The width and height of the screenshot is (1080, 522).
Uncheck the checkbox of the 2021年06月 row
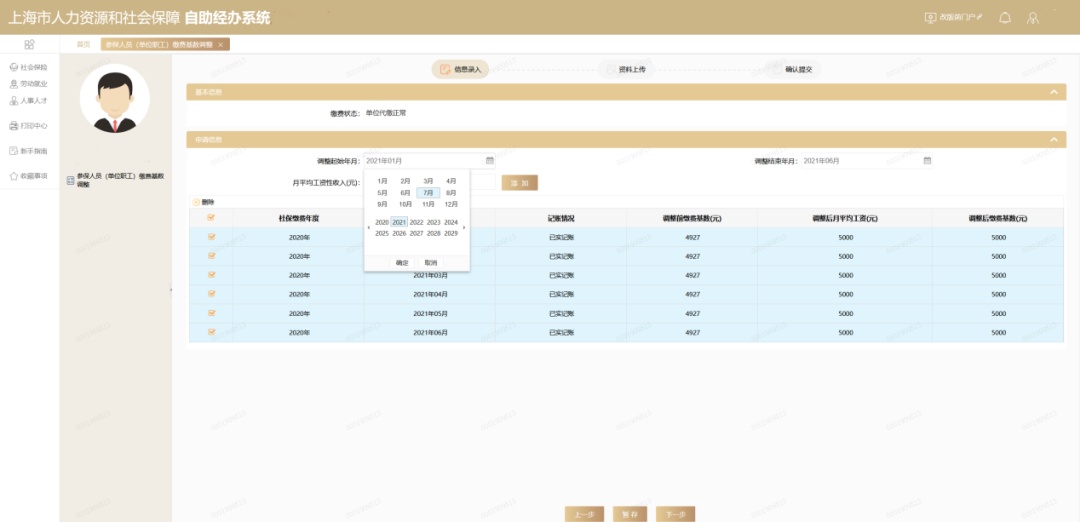coord(211,332)
